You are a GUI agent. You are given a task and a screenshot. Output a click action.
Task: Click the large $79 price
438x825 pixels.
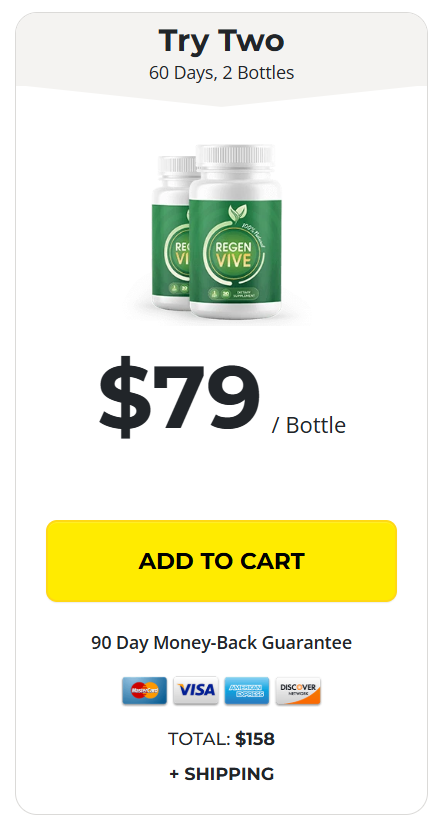[x=180, y=396]
